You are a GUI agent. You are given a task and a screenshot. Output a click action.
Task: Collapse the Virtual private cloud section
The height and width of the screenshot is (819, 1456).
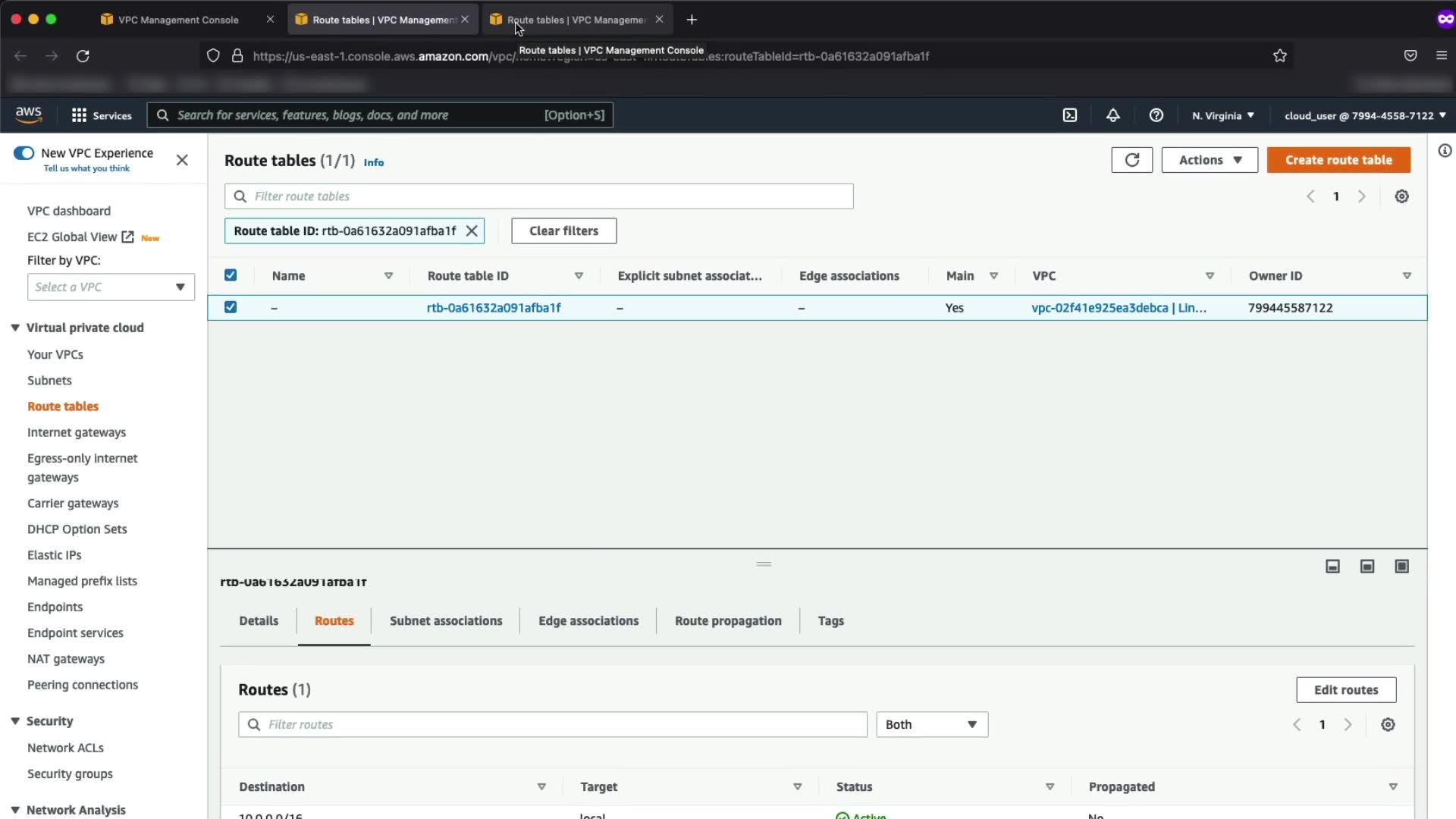coord(15,328)
